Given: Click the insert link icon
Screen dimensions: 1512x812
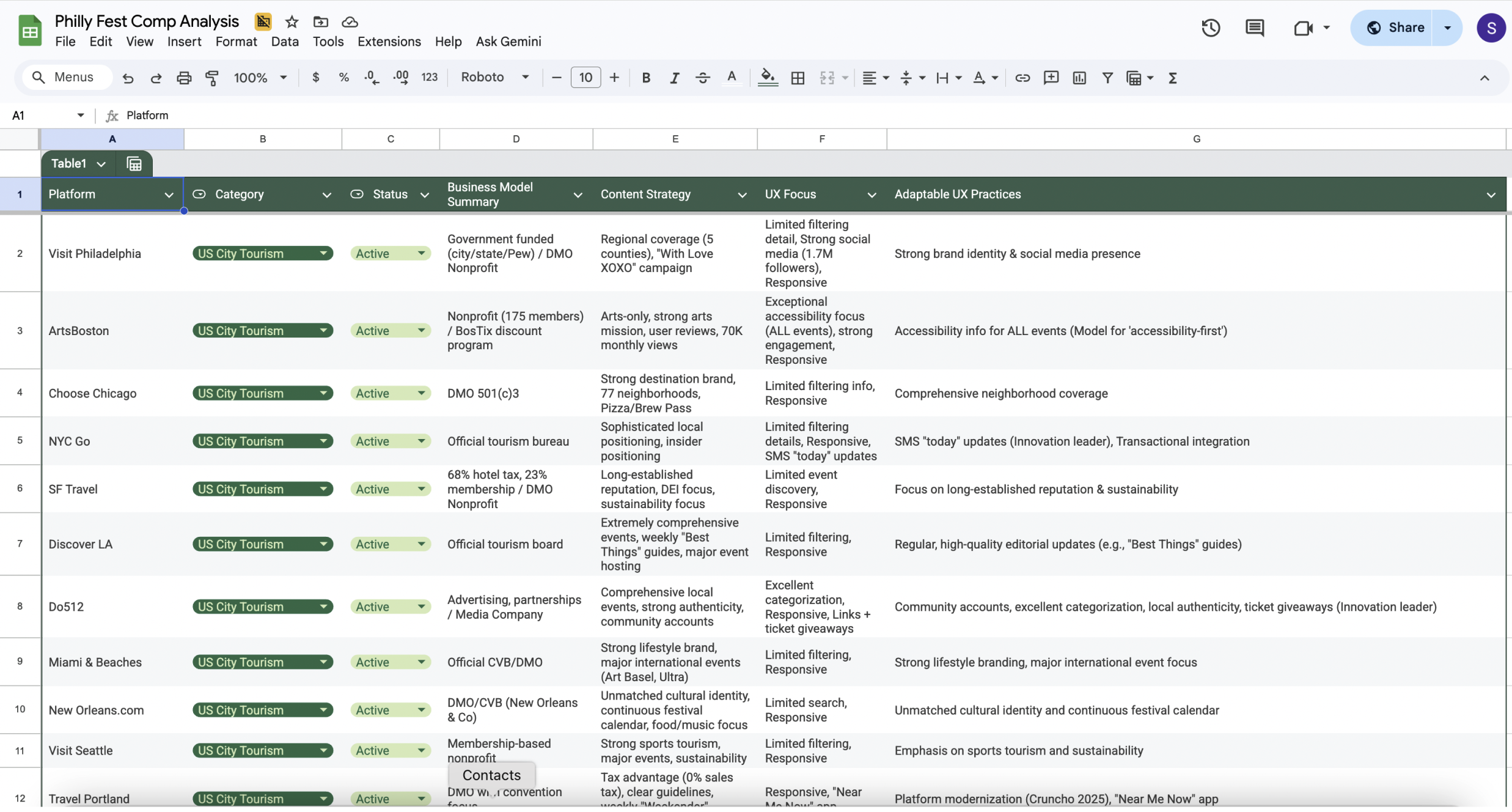Looking at the screenshot, I should (x=1022, y=78).
